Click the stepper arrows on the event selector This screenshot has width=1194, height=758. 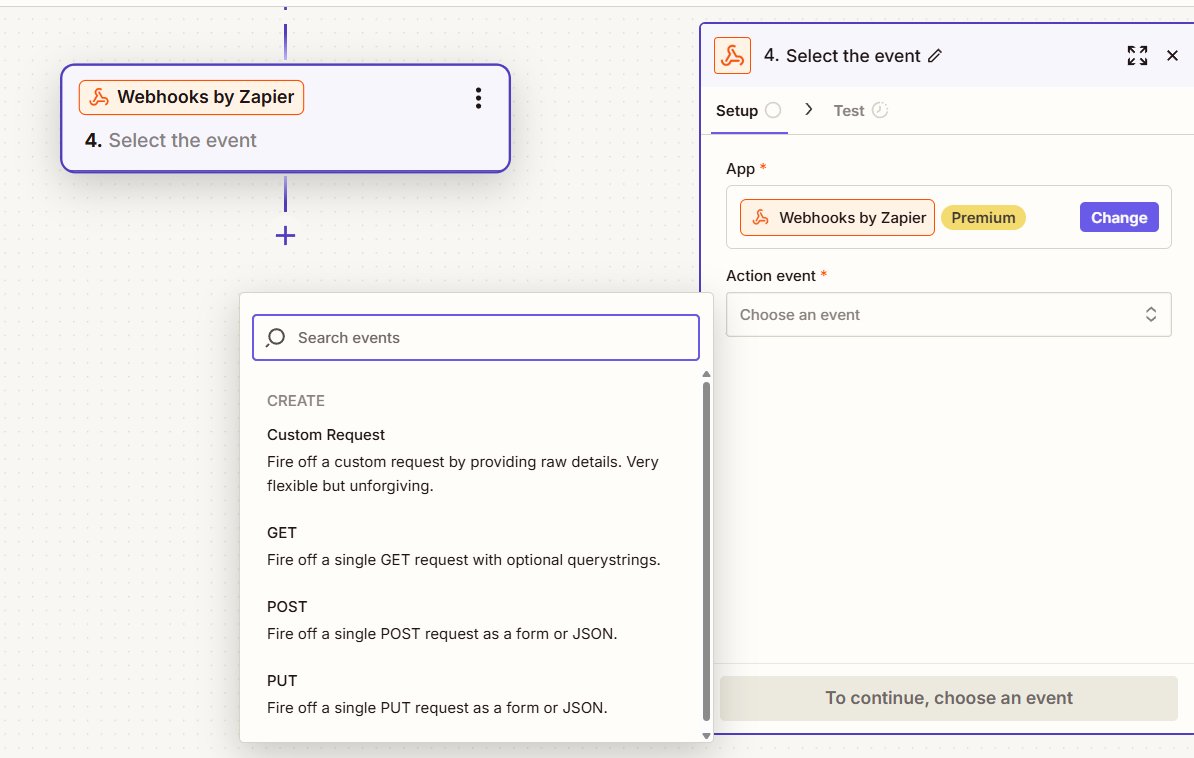coord(1150,314)
